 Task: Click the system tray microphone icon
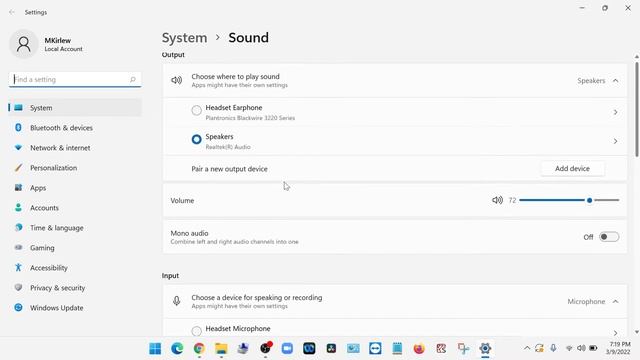coord(553,348)
